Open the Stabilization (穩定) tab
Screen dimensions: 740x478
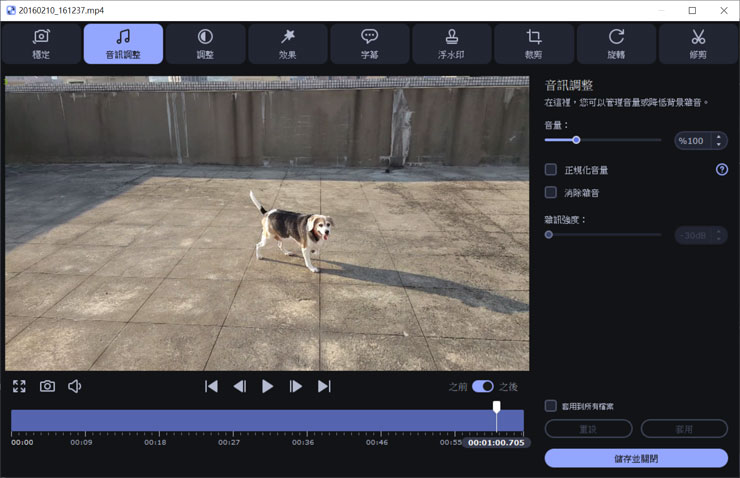coord(42,44)
